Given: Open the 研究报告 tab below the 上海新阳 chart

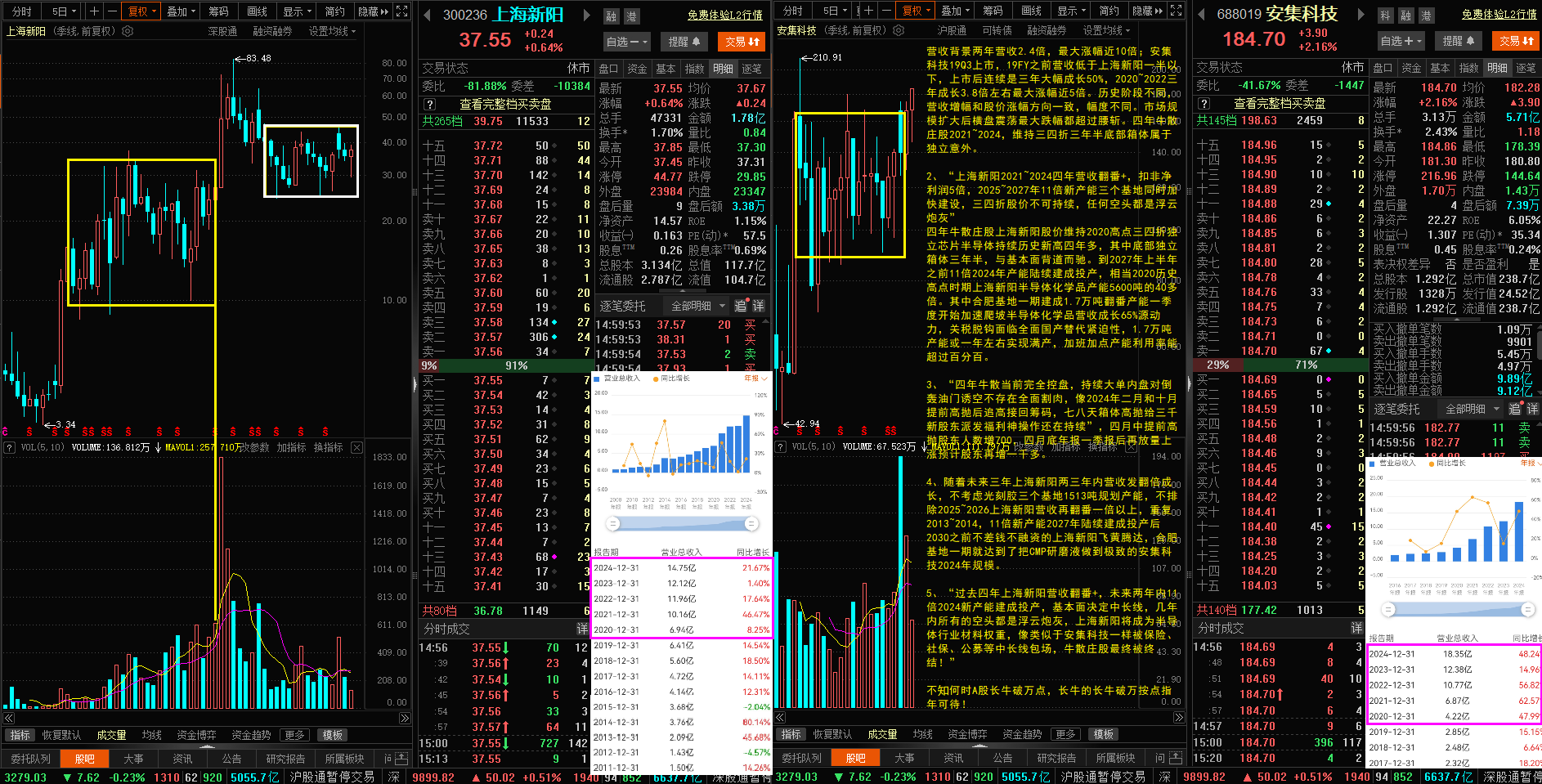Looking at the screenshot, I should click(285, 759).
